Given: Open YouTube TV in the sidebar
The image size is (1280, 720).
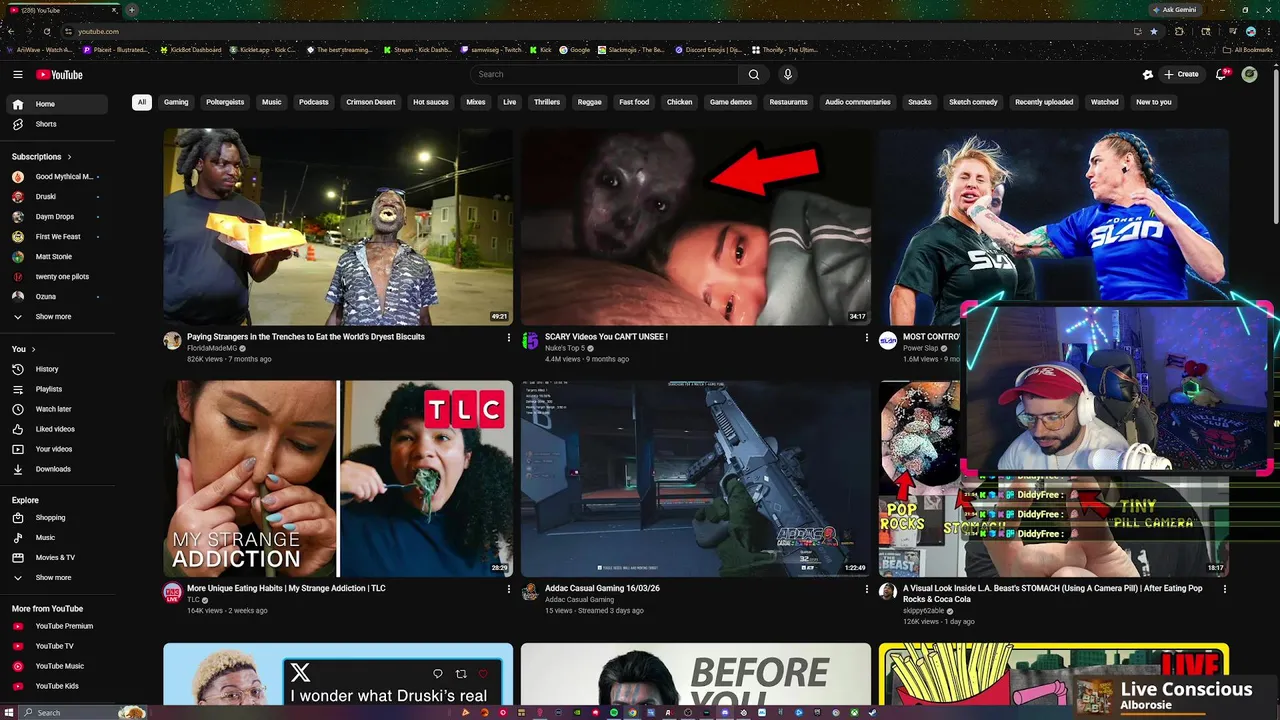Looking at the screenshot, I should (56, 646).
